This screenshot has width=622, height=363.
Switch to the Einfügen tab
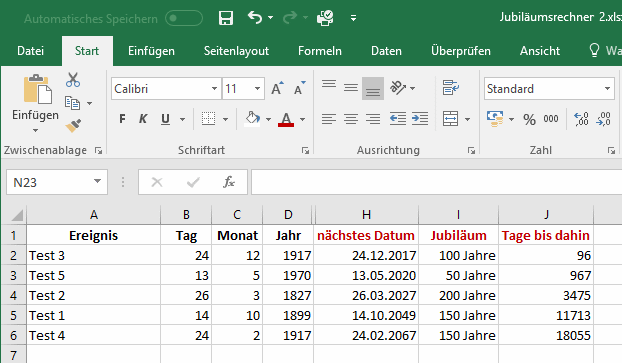[x=151, y=51]
